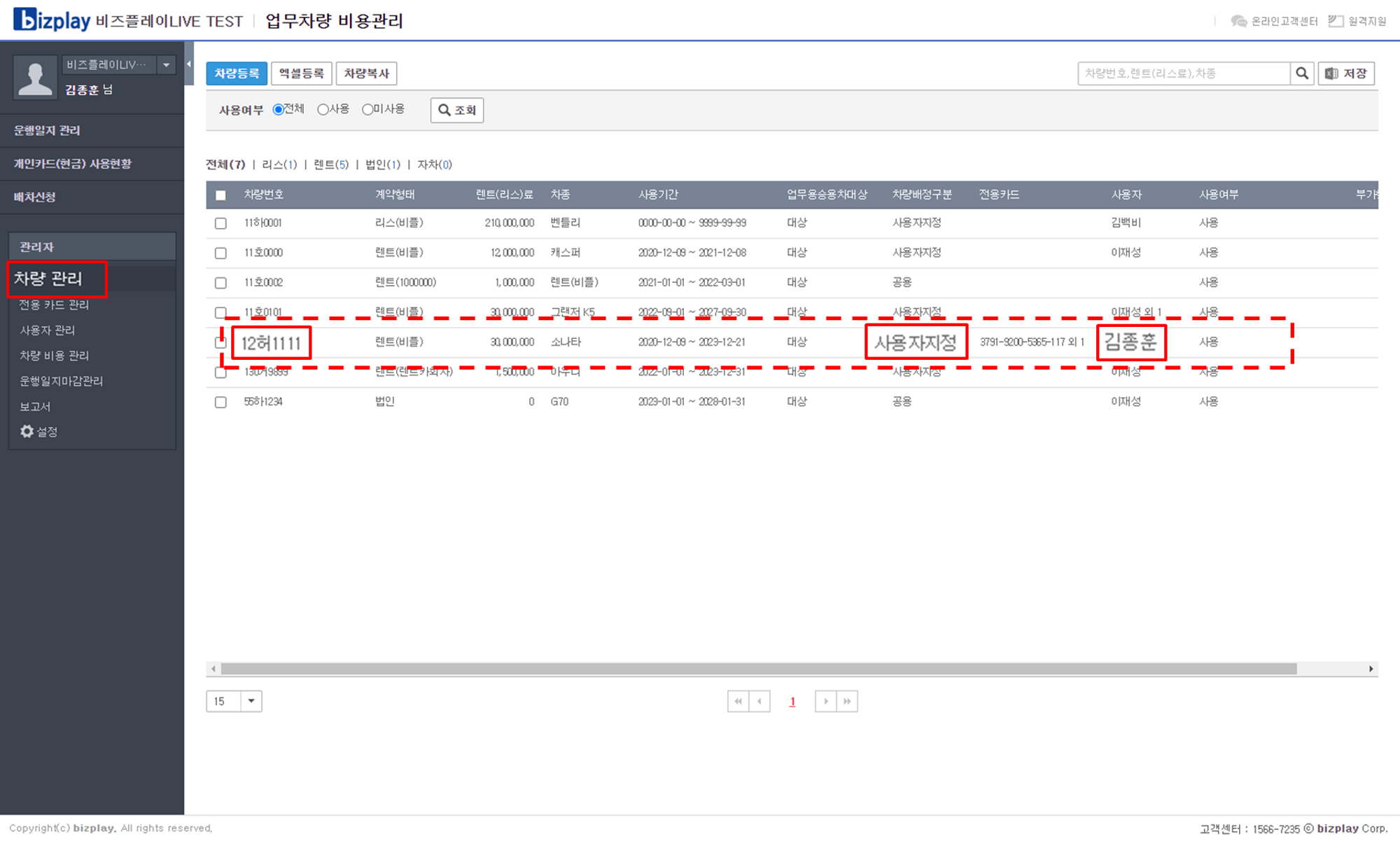1400x841 pixels.
Task: Filter the list by 자차(0) tab
Action: (435, 165)
